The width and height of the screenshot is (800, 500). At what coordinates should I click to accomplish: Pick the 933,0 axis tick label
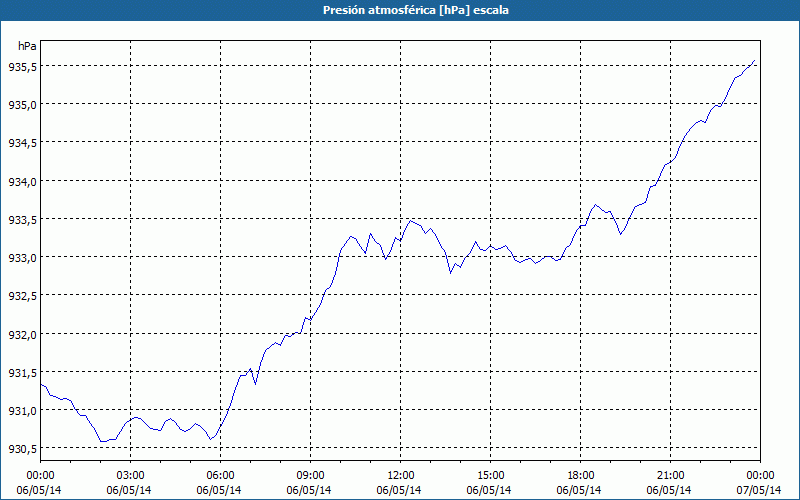[22, 258]
